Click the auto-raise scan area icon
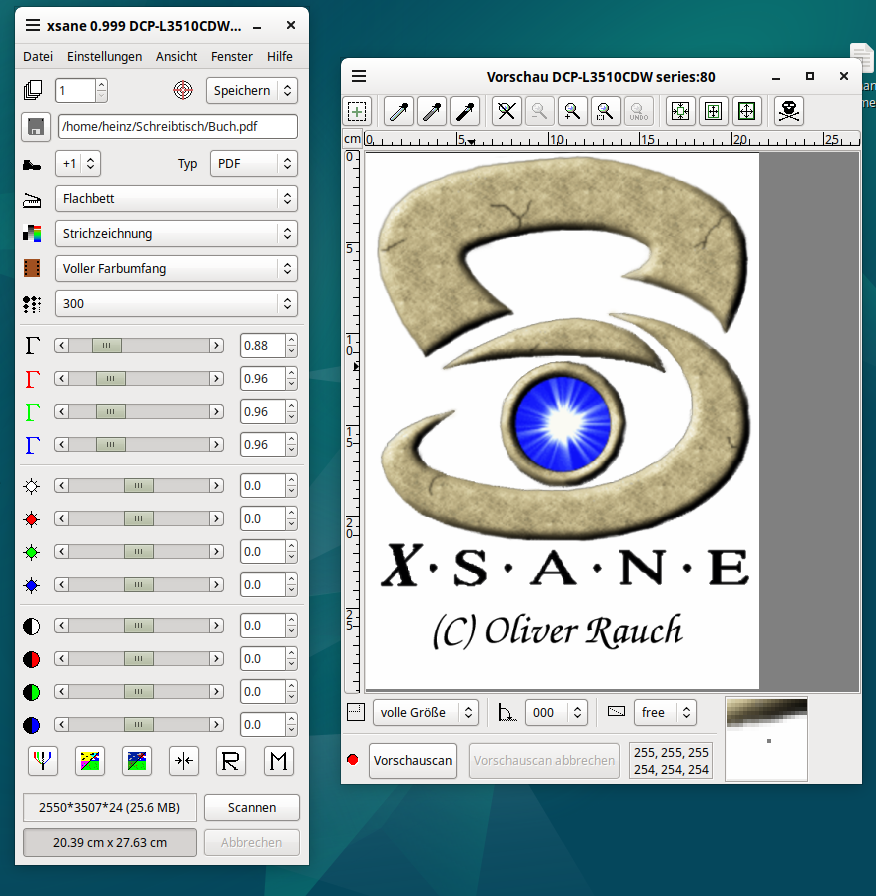This screenshot has width=876, height=896. pyautogui.click(x=714, y=111)
